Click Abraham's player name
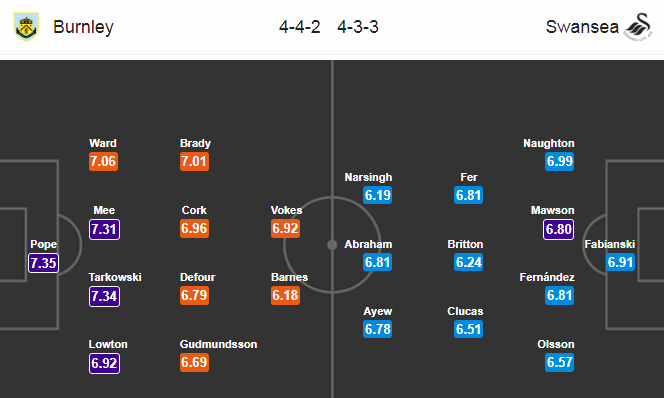This screenshot has width=665, height=398. (x=368, y=244)
